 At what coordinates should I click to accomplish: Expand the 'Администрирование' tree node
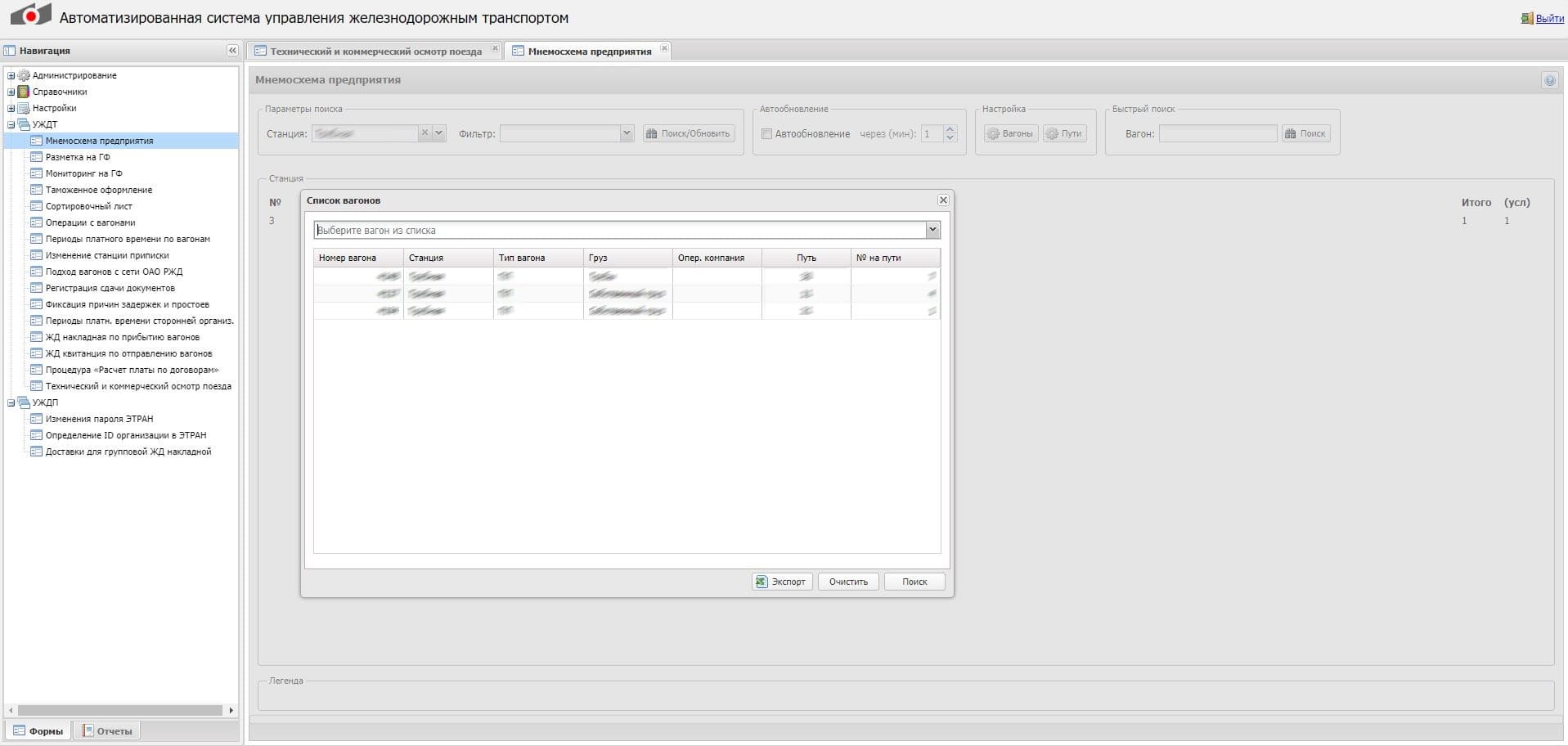click(x=11, y=75)
